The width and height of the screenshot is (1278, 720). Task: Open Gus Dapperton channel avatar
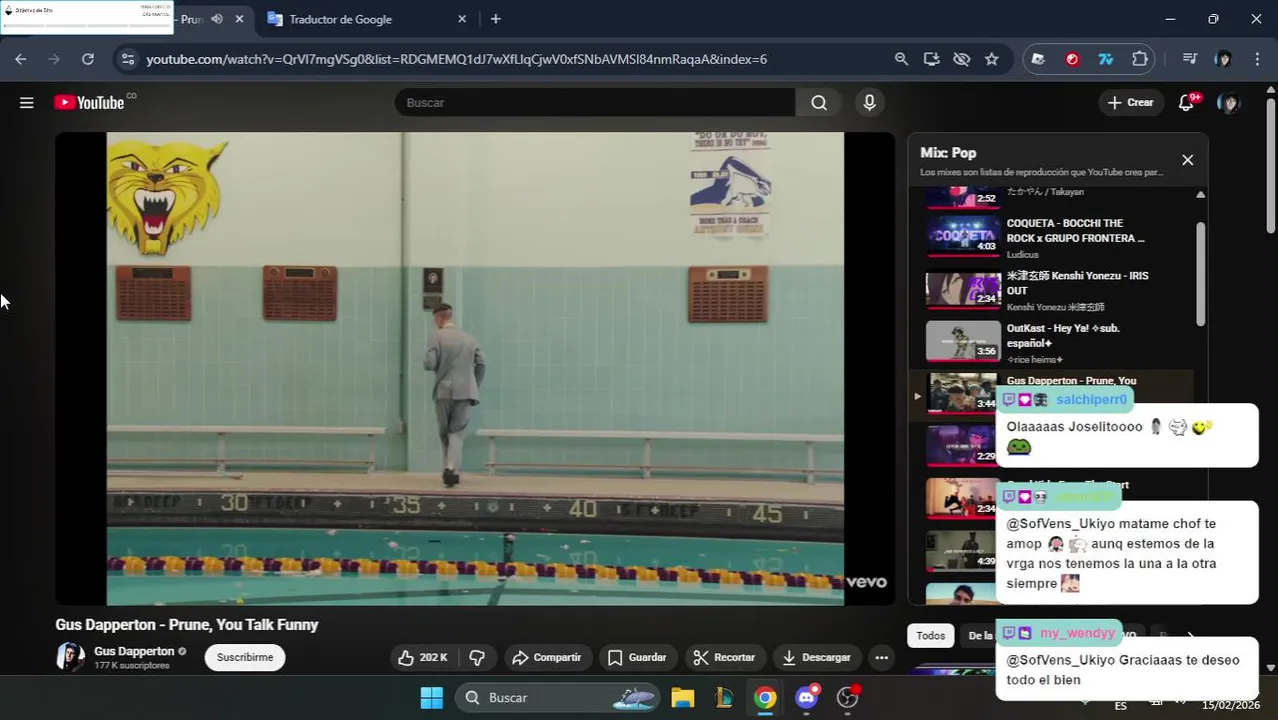click(x=70, y=657)
